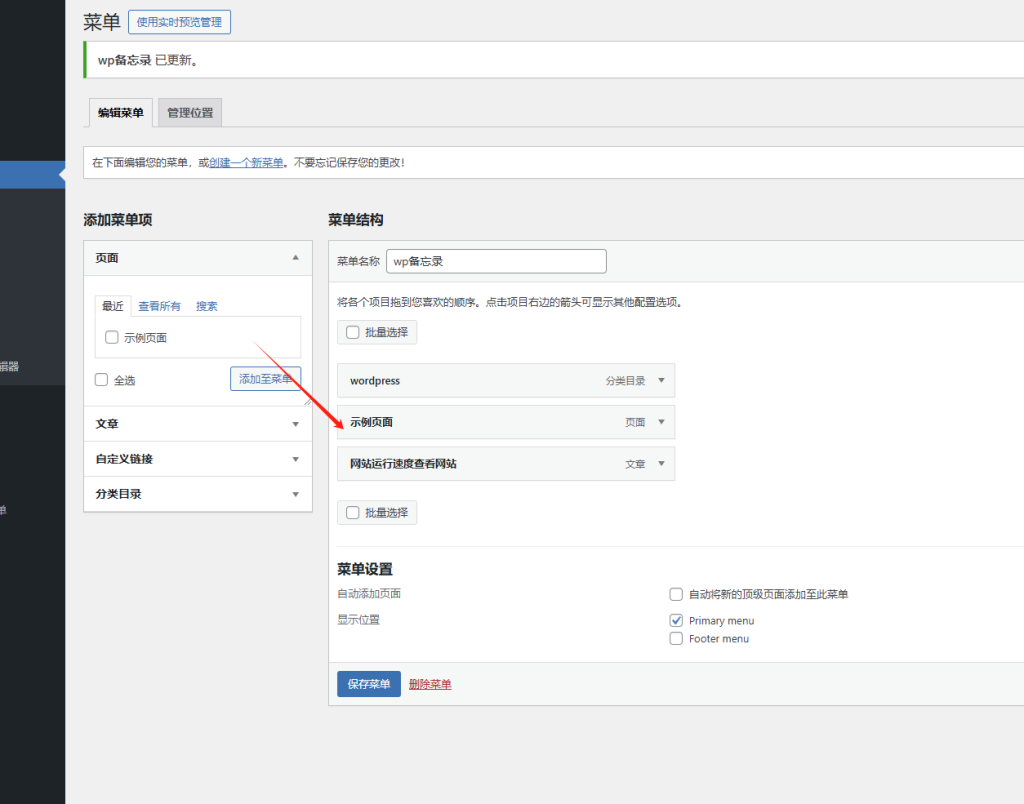Tick the 全选 checkbox
1024x804 pixels.
pyautogui.click(x=101, y=380)
